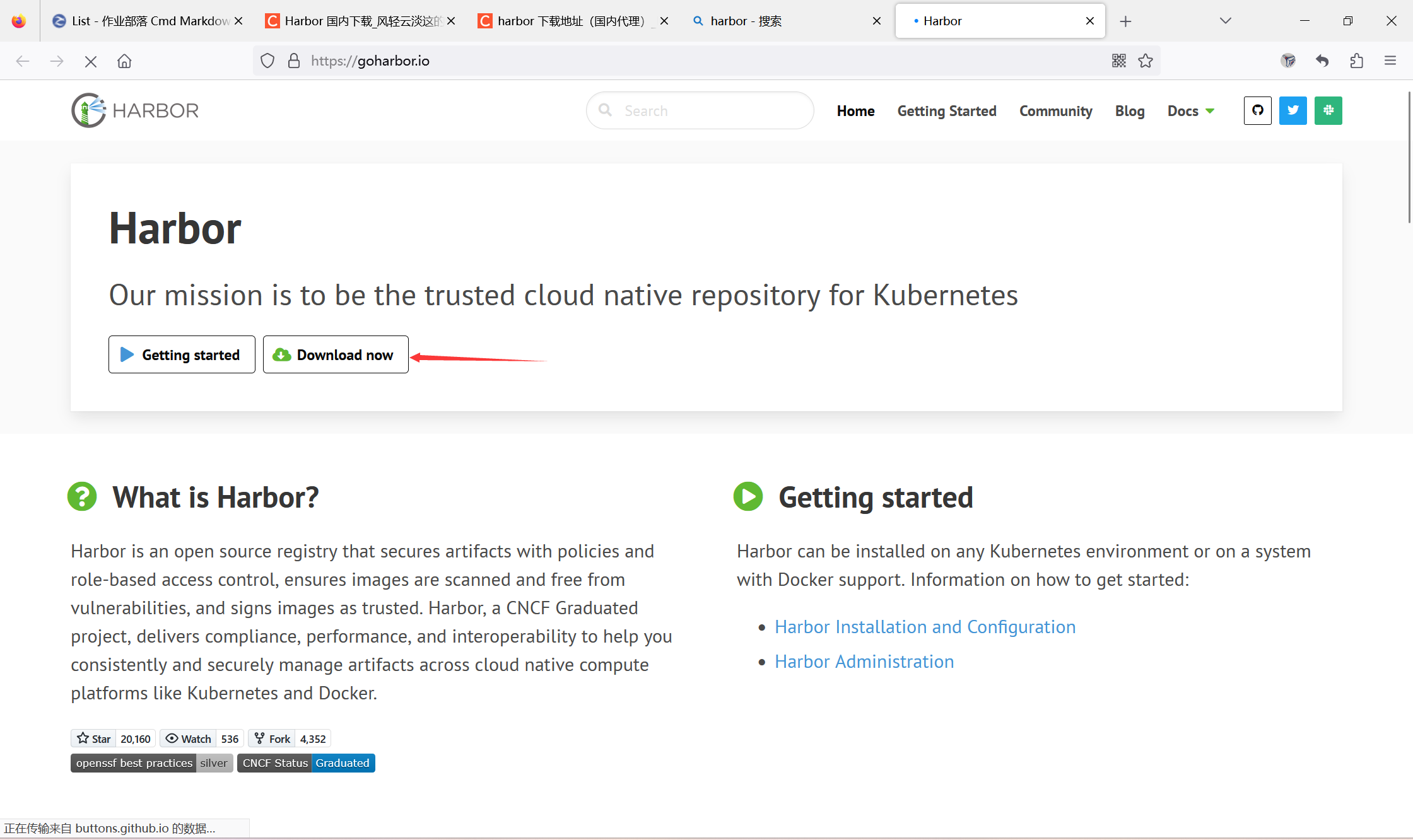Open Harbor GitHub repository icon
Viewport: 1413px width, 840px height.
click(x=1258, y=110)
